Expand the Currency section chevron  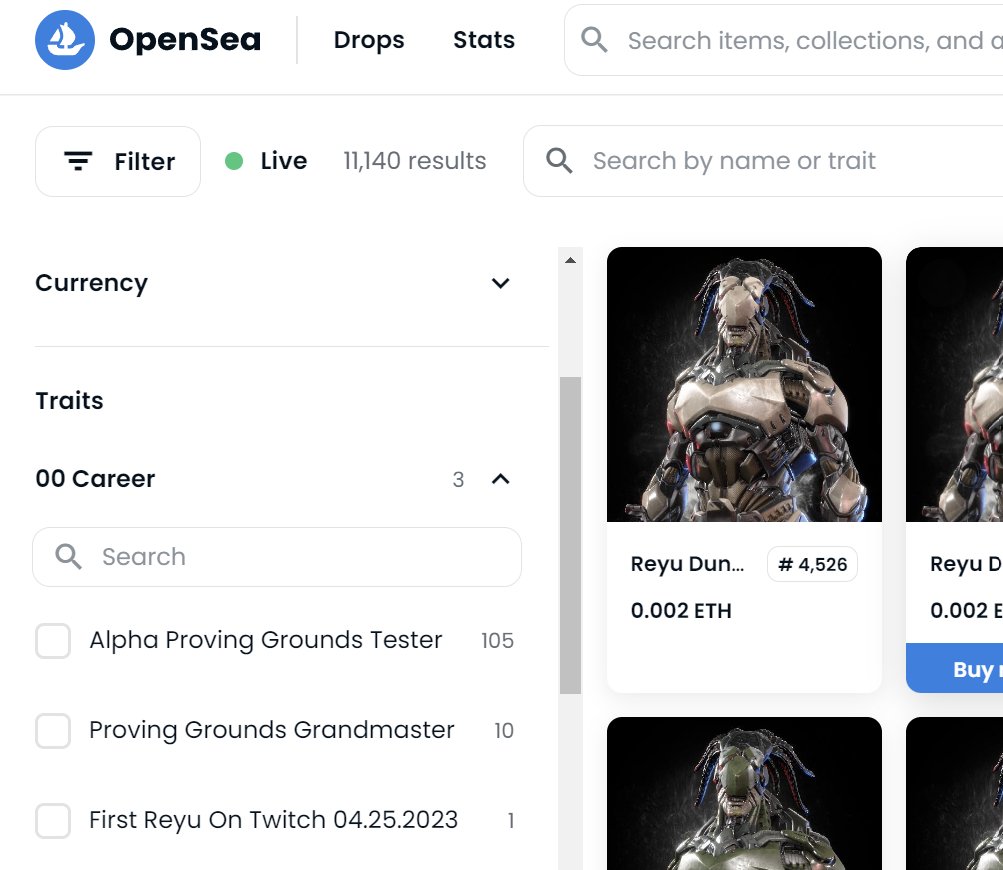500,283
